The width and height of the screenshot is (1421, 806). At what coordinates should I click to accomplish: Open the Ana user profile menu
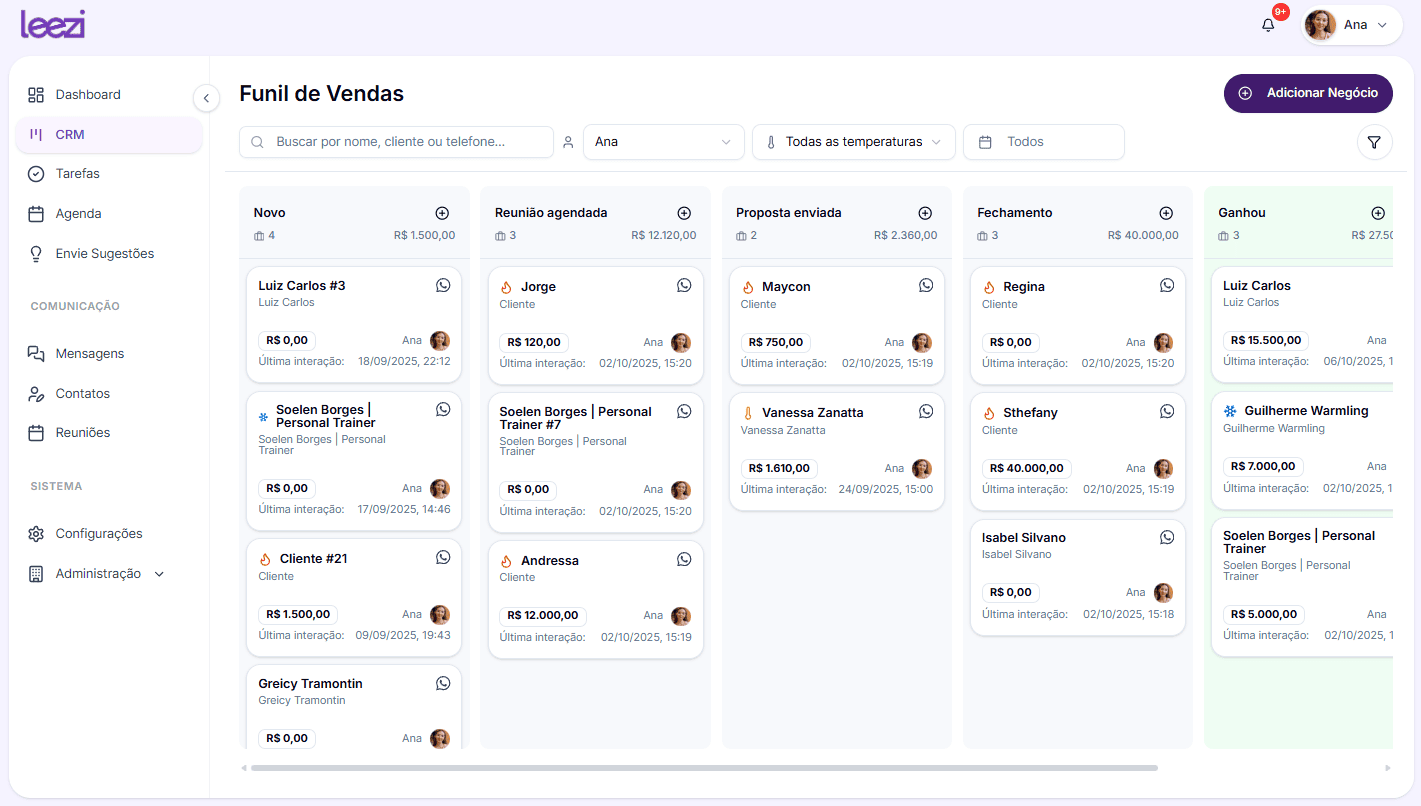1351,25
